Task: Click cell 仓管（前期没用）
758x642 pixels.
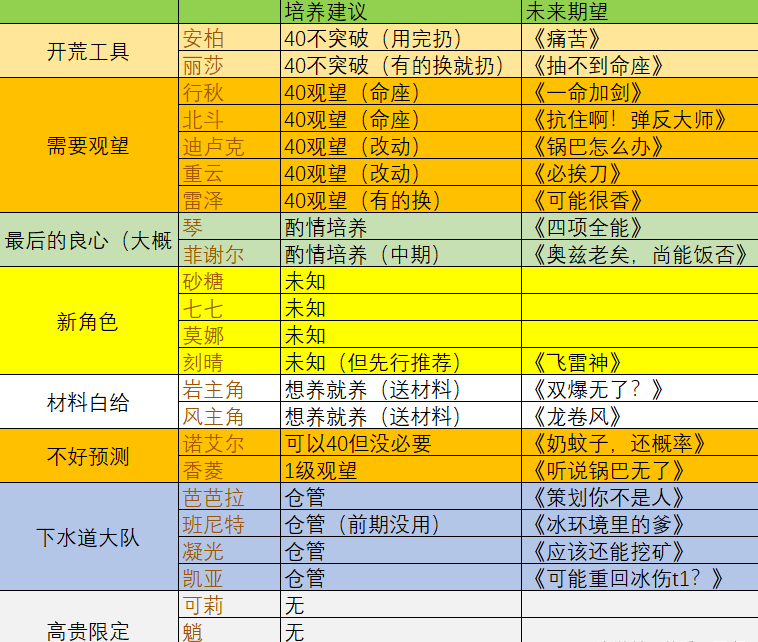Action: 401,523
